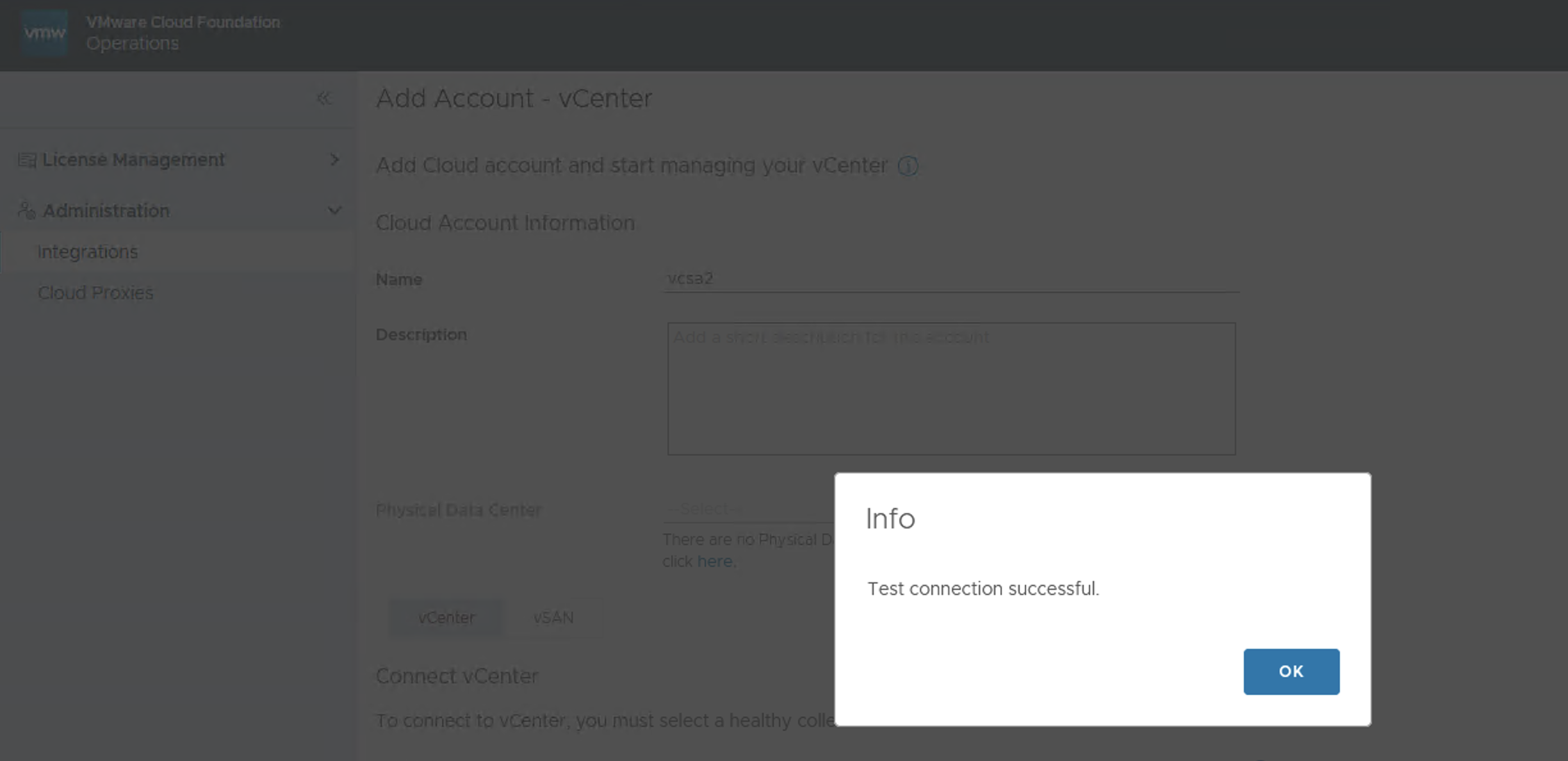Open Cloud Proxies in the sidebar
The width and height of the screenshot is (1568, 761).
(95, 293)
